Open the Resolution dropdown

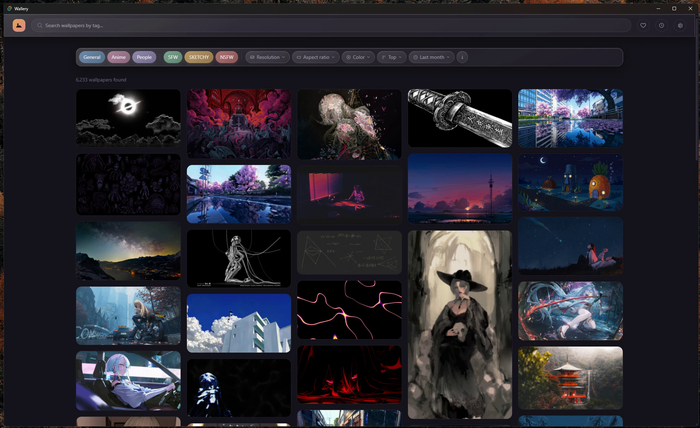[x=267, y=57]
